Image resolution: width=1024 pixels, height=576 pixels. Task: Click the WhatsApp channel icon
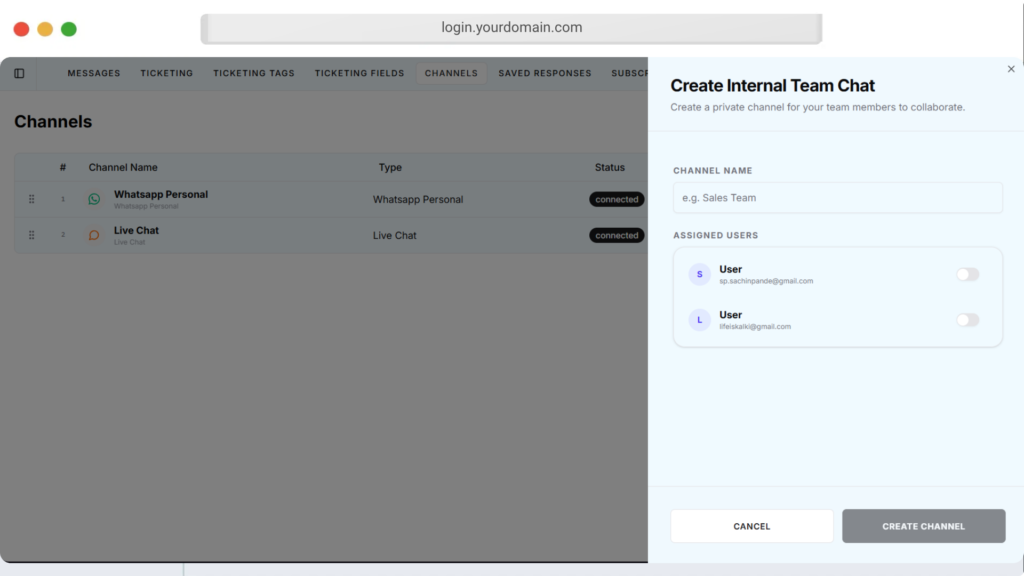tap(94, 199)
